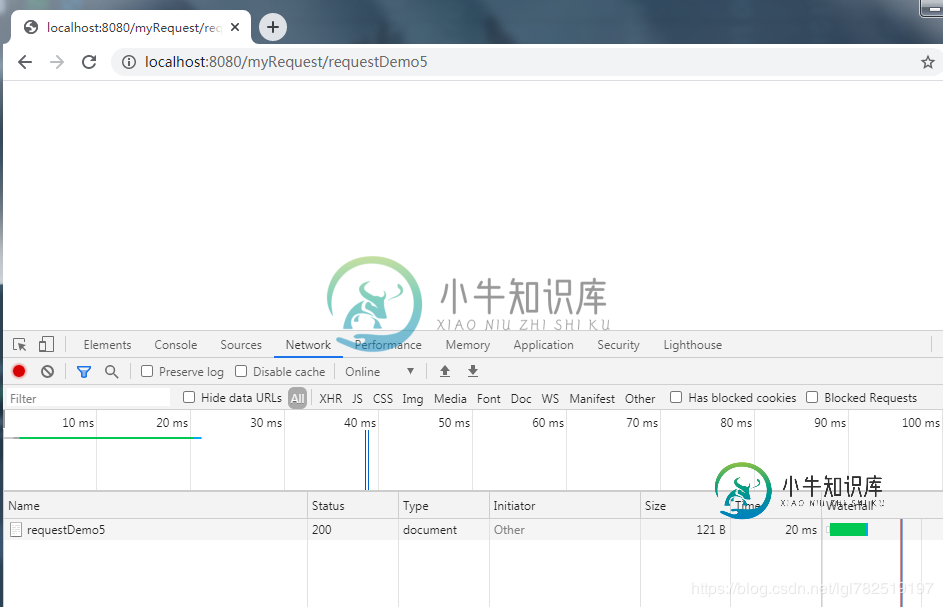Switch to the Sources tab
Viewport: 943px width, 607px height.
click(241, 345)
